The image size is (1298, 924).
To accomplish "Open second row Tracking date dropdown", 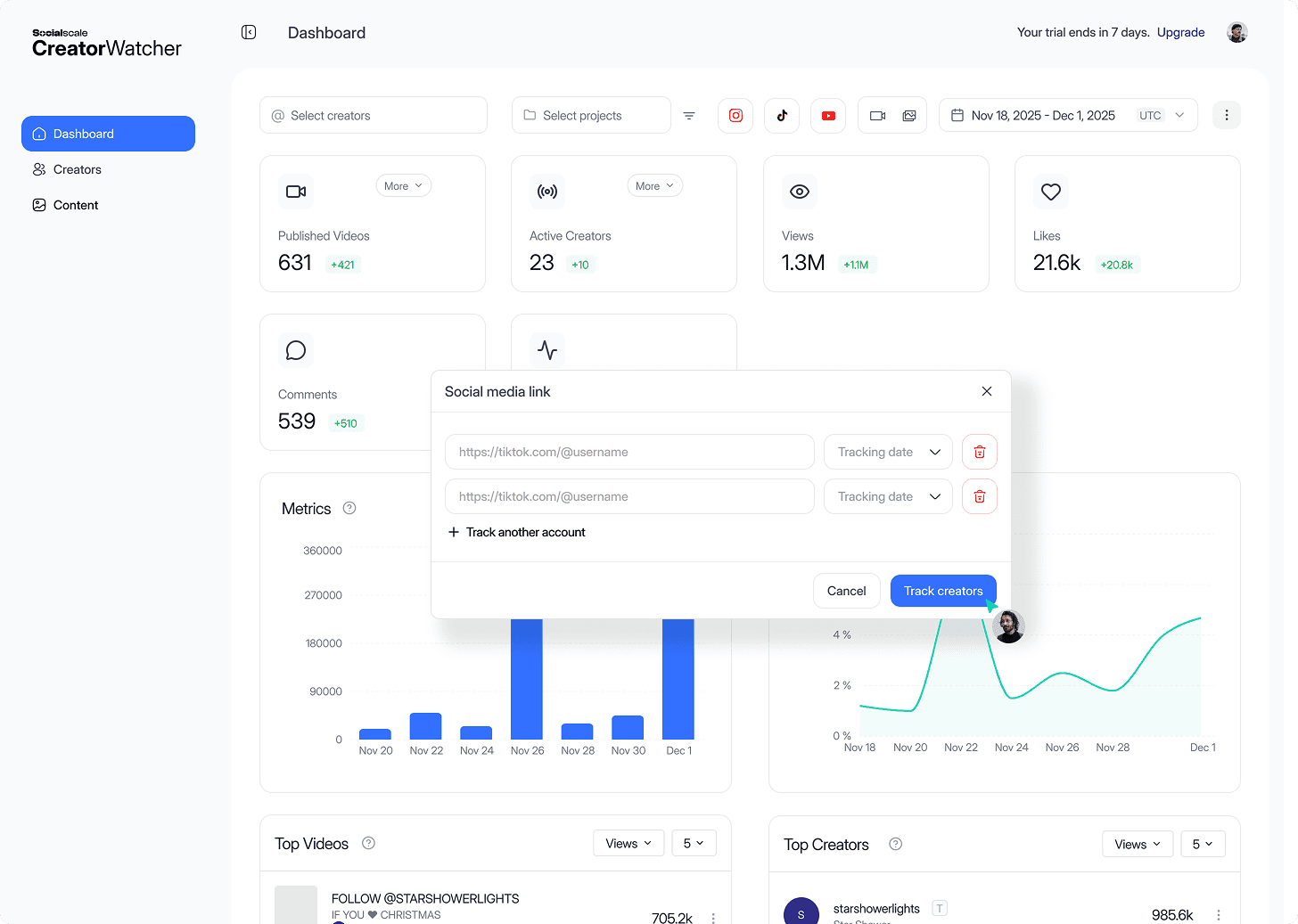I will [x=888, y=496].
